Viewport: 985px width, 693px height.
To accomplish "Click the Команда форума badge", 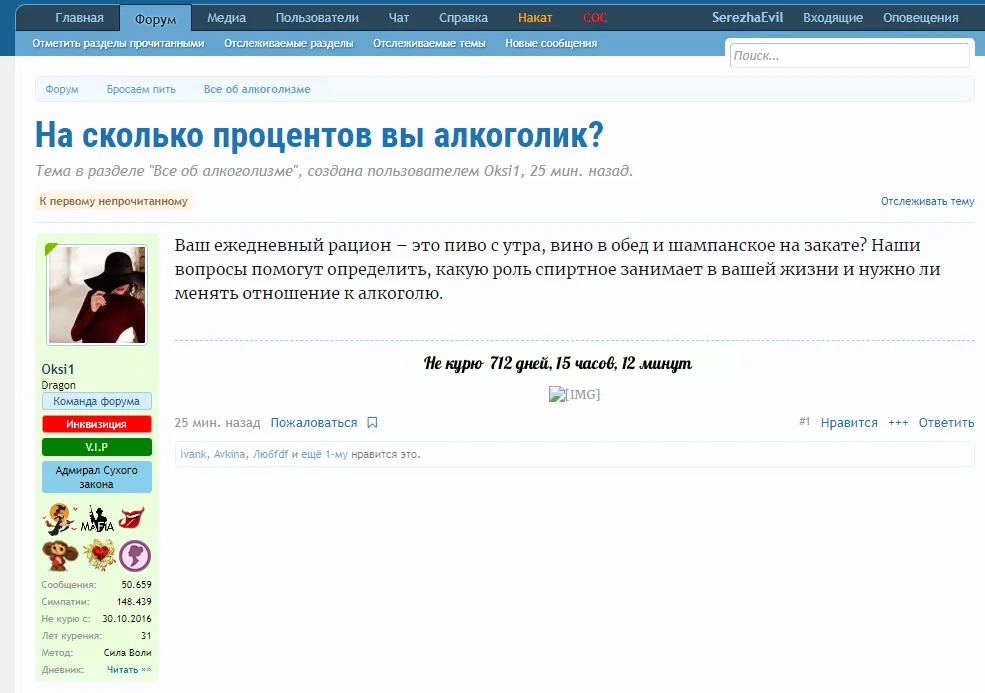I will (96, 400).
